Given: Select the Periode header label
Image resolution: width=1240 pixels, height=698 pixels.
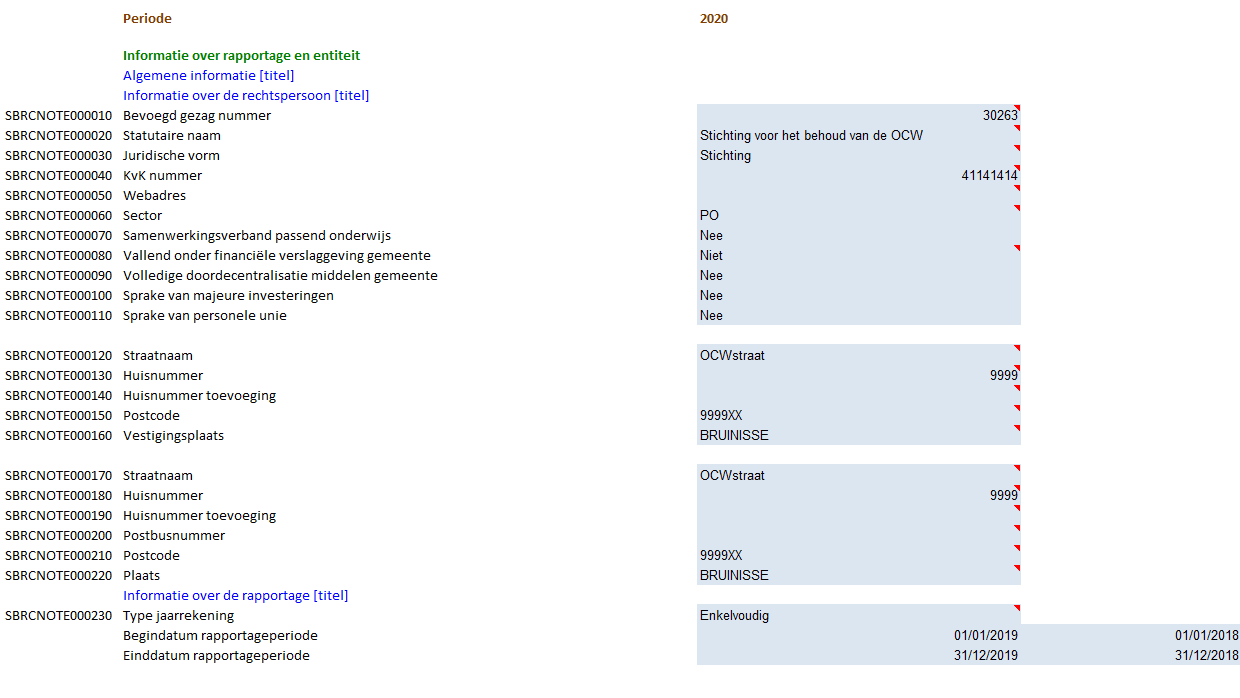Looking at the screenshot, I should click(147, 18).
